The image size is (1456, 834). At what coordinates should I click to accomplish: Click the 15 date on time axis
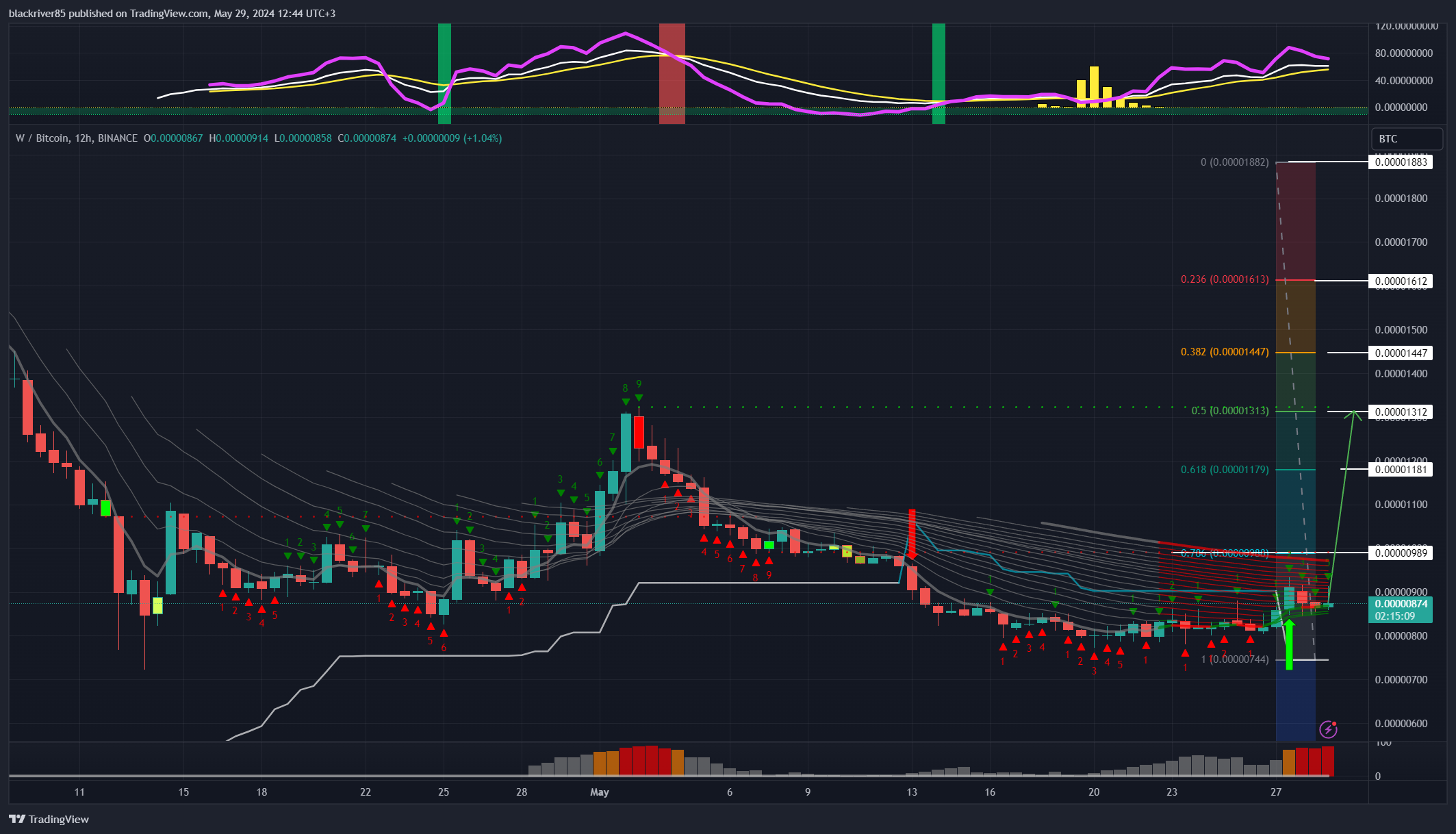pos(183,792)
